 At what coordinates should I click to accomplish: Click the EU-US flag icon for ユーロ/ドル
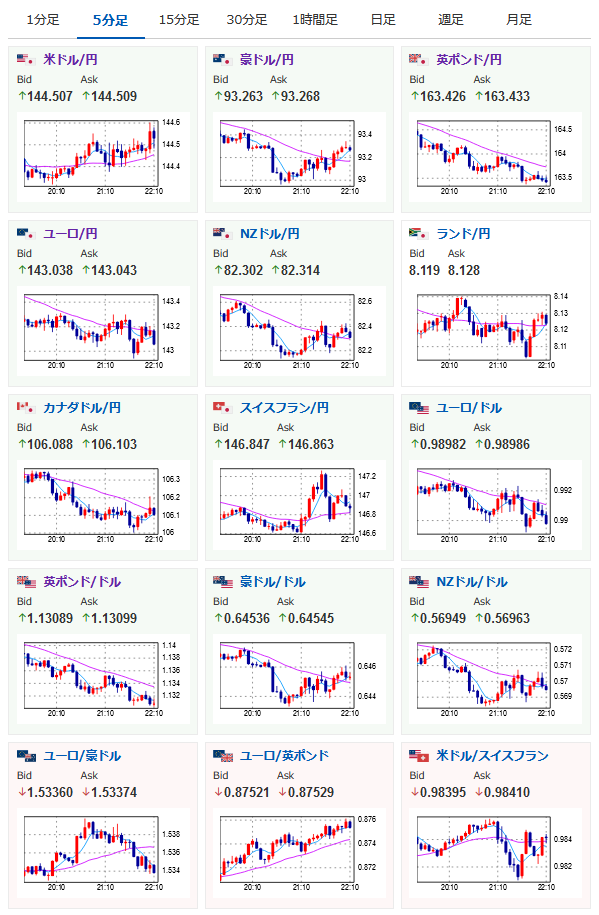pos(419,407)
